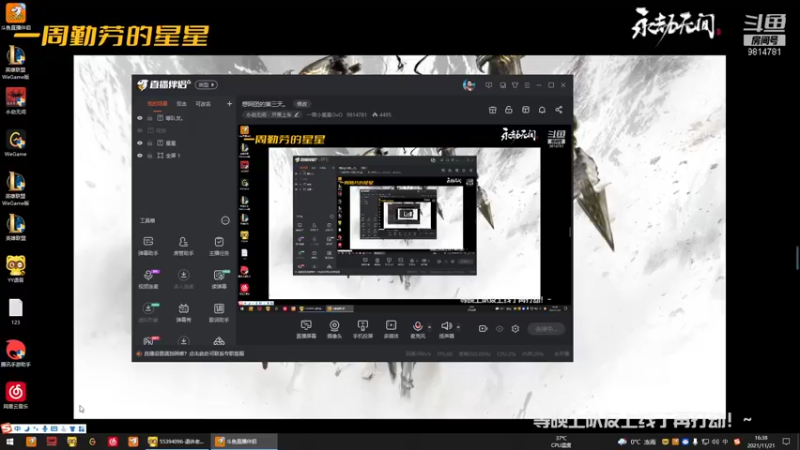Switch to the 可改名 scene tab
Screen dimensions: 800x450
click(203, 104)
